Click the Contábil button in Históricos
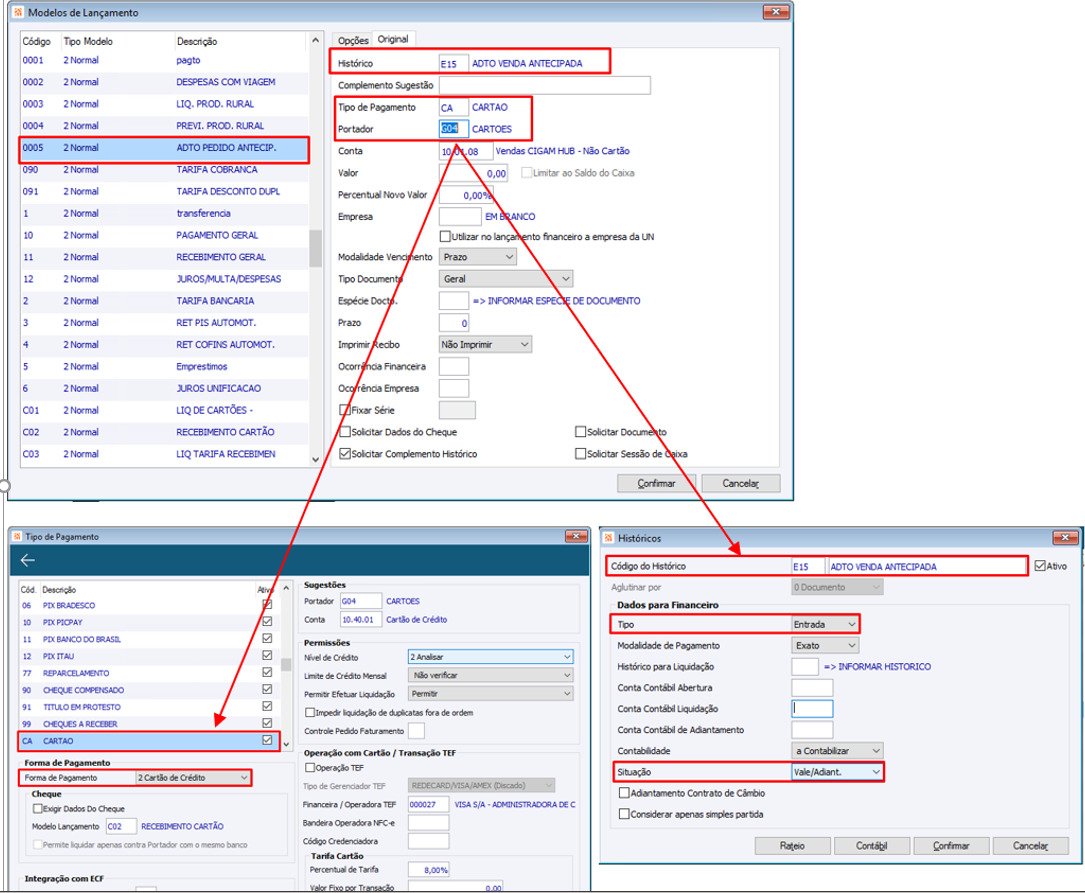Screen dimensions: 1085x893 tap(872, 846)
